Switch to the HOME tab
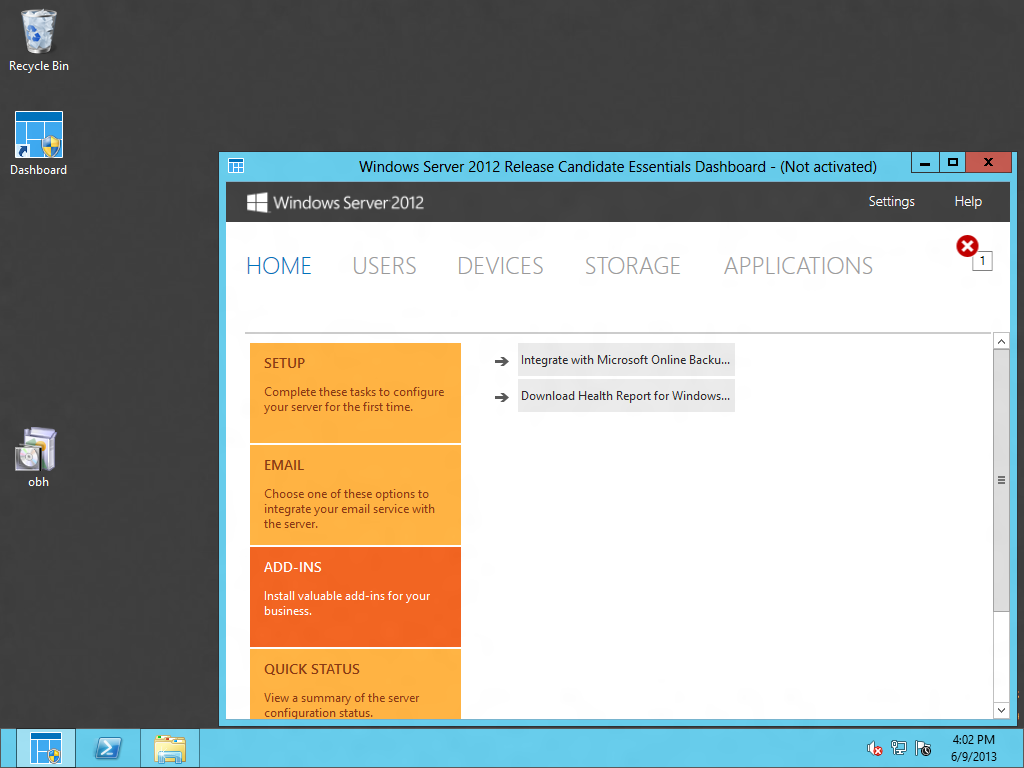This screenshot has width=1024, height=768. click(279, 266)
